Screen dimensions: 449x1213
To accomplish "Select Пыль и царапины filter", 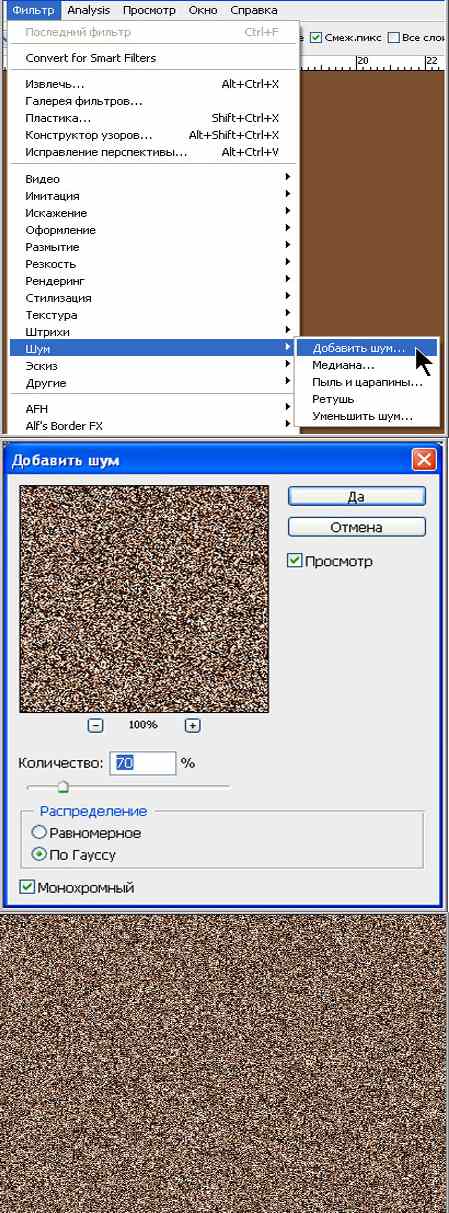I will tap(366, 383).
